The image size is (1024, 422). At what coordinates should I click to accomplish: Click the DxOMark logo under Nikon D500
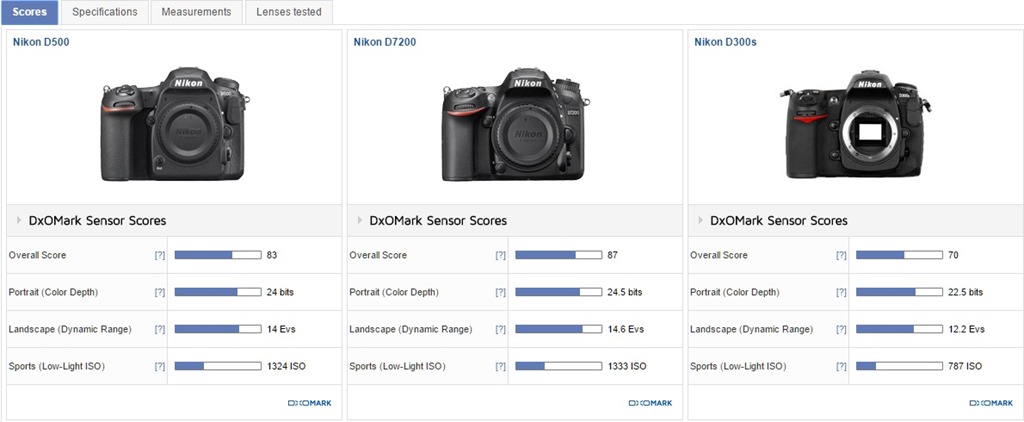click(x=310, y=403)
